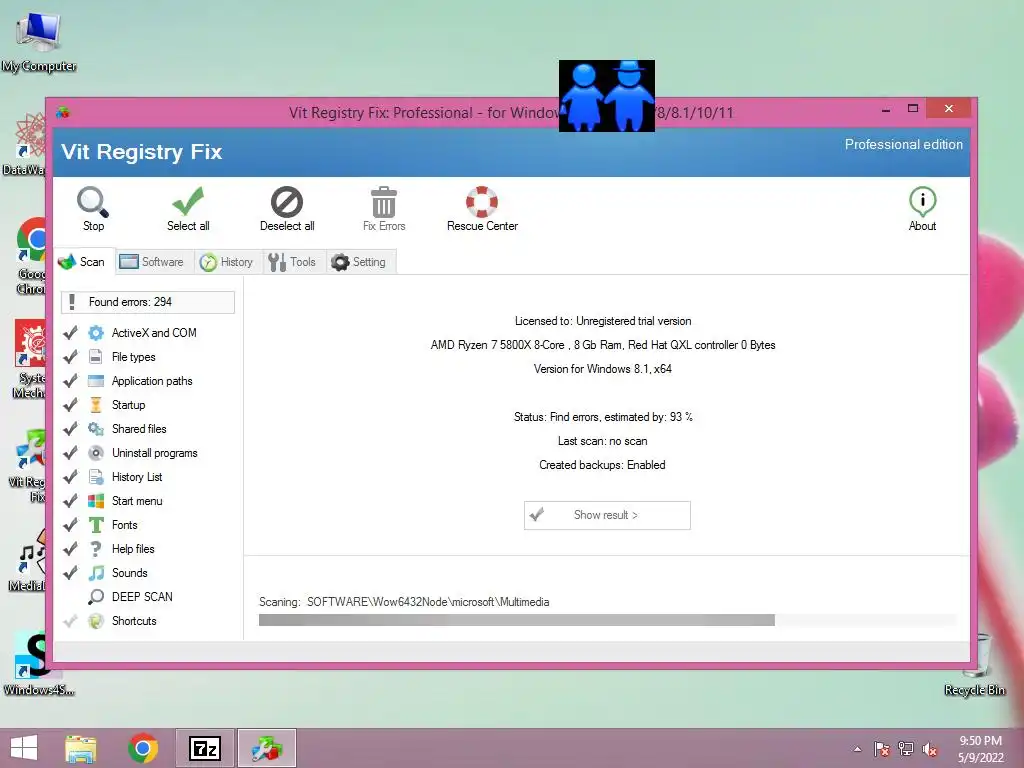Open the My Computer desktop icon
Image resolution: width=1024 pixels, height=768 pixels.
pos(39,40)
